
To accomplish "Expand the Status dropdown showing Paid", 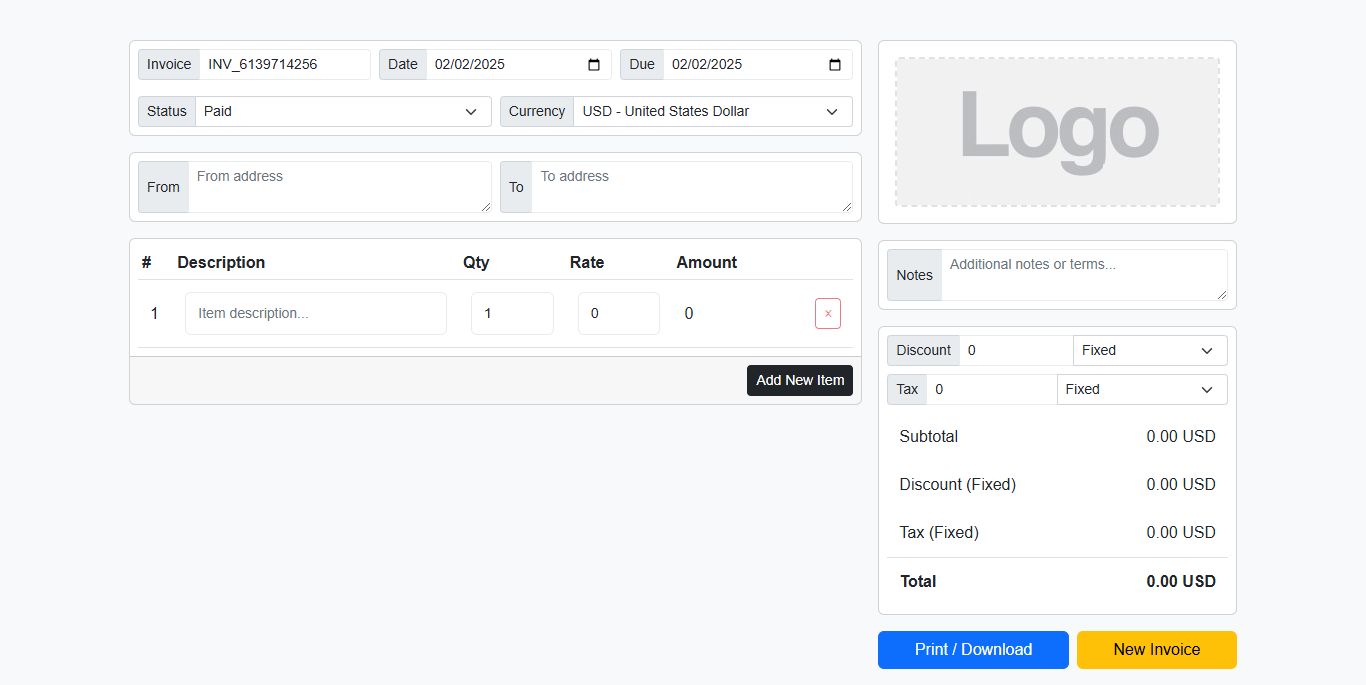I will point(343,111).
